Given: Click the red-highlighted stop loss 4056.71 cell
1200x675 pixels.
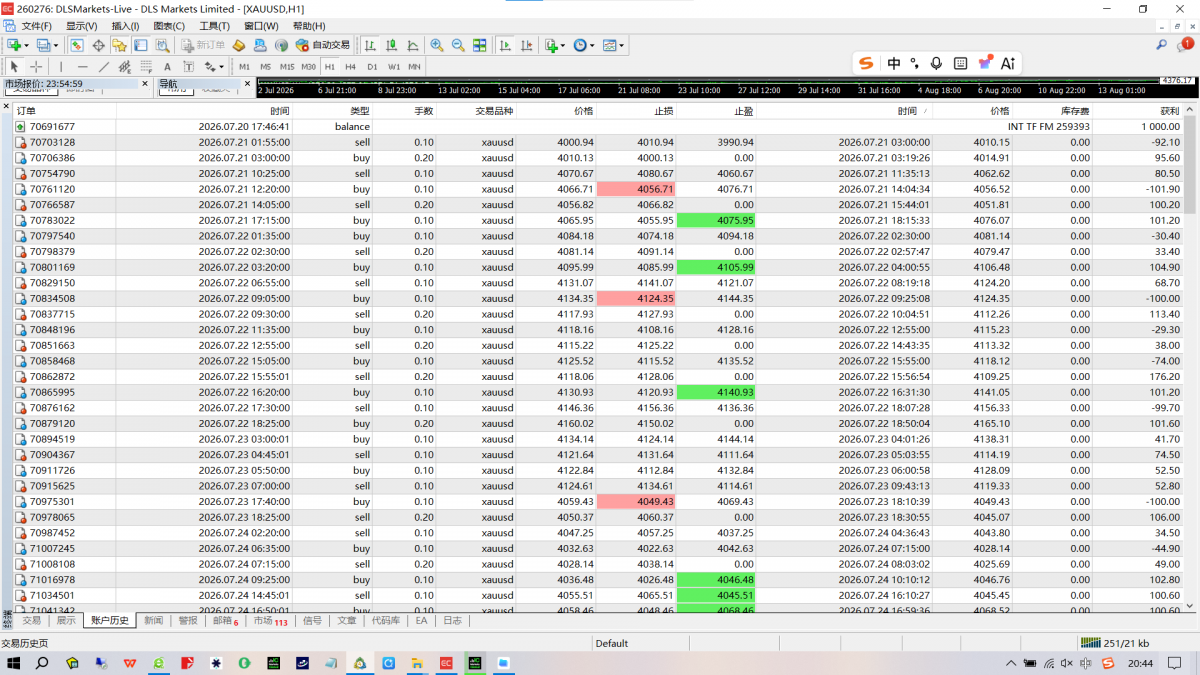Looking at the screenshot, I should pyautogui.click(x=636, y=189).
